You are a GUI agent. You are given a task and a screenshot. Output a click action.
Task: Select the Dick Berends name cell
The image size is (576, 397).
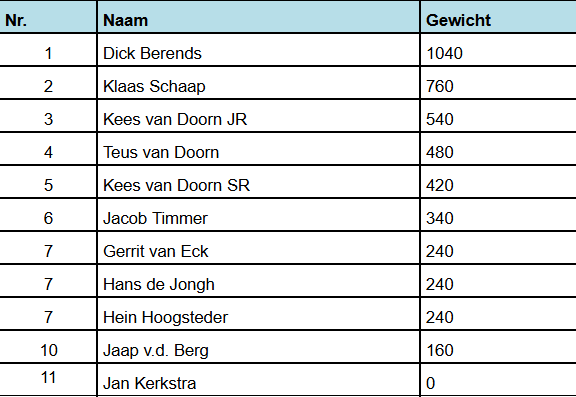pyautogui.click(x=259, y=50)
